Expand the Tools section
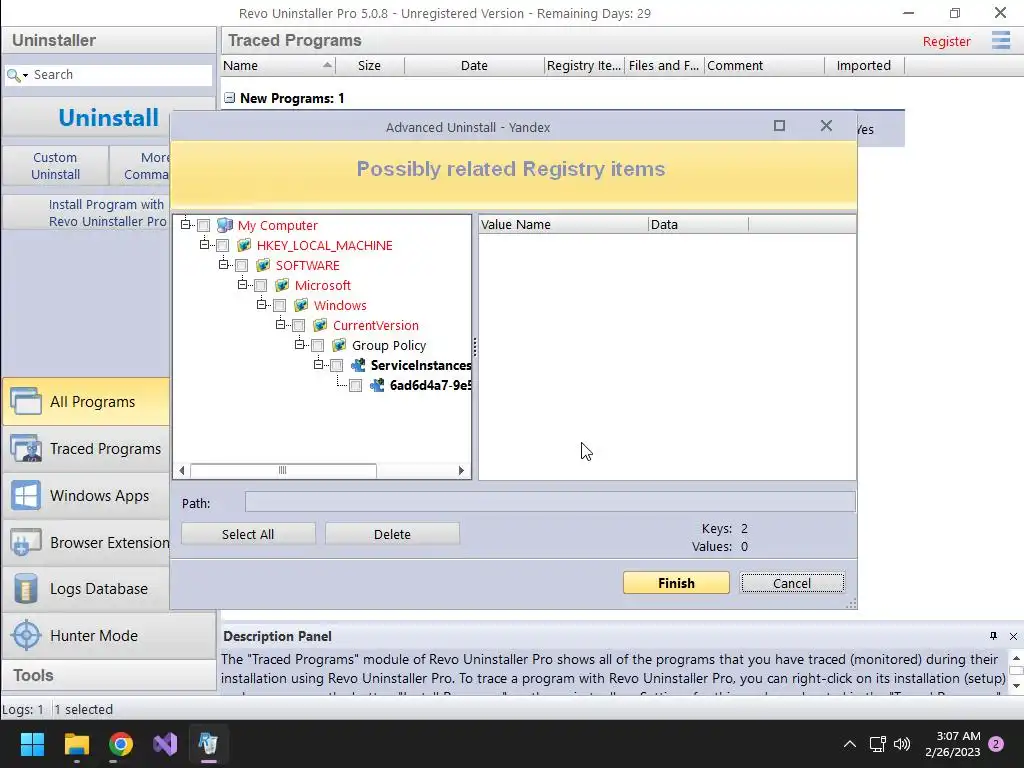 pos(108,675)
